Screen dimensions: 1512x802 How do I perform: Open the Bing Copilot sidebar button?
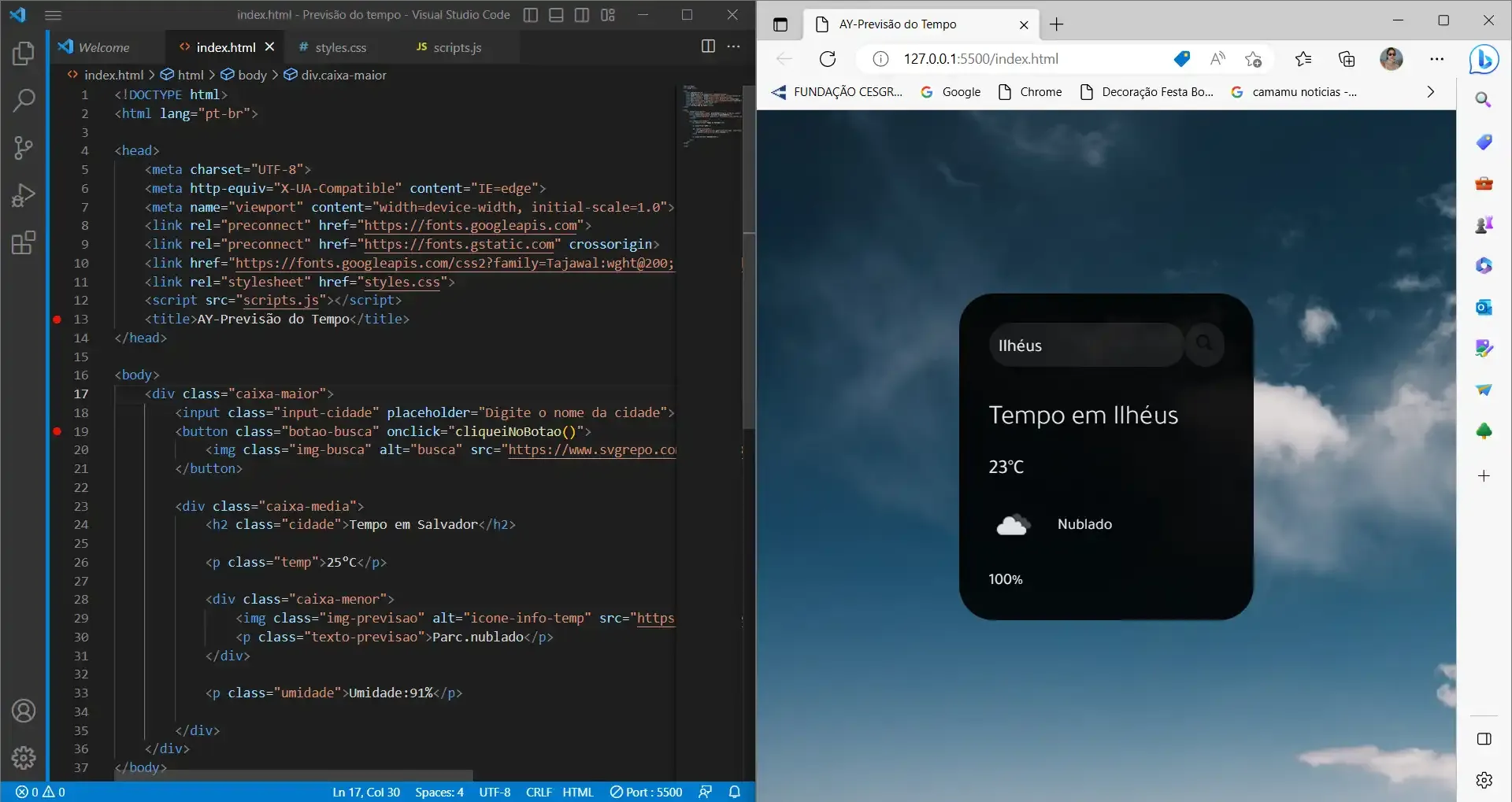[x=1484, y=59]
